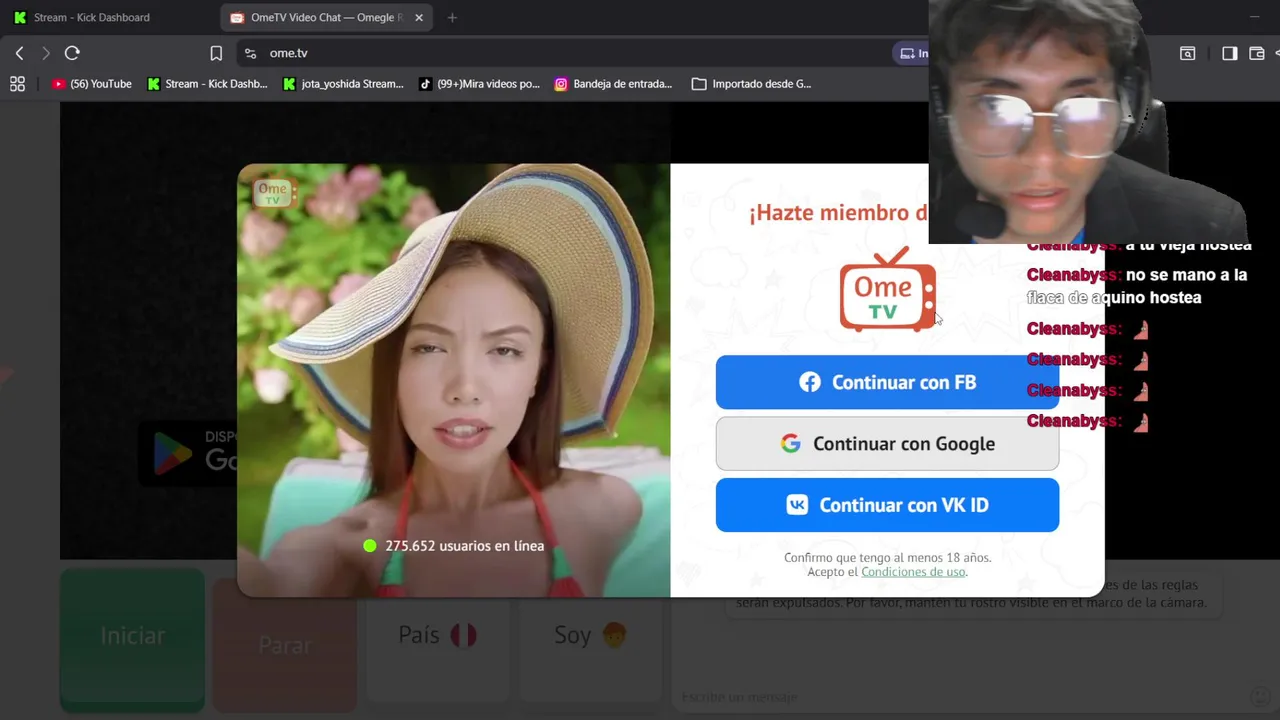
Task: Click the ¡Hazte miembro heading
Action: click(838, 213)
